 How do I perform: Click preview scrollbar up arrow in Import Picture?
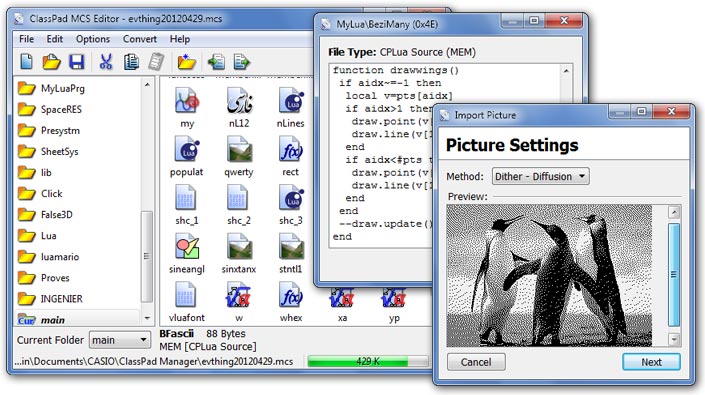click(674, 212)
